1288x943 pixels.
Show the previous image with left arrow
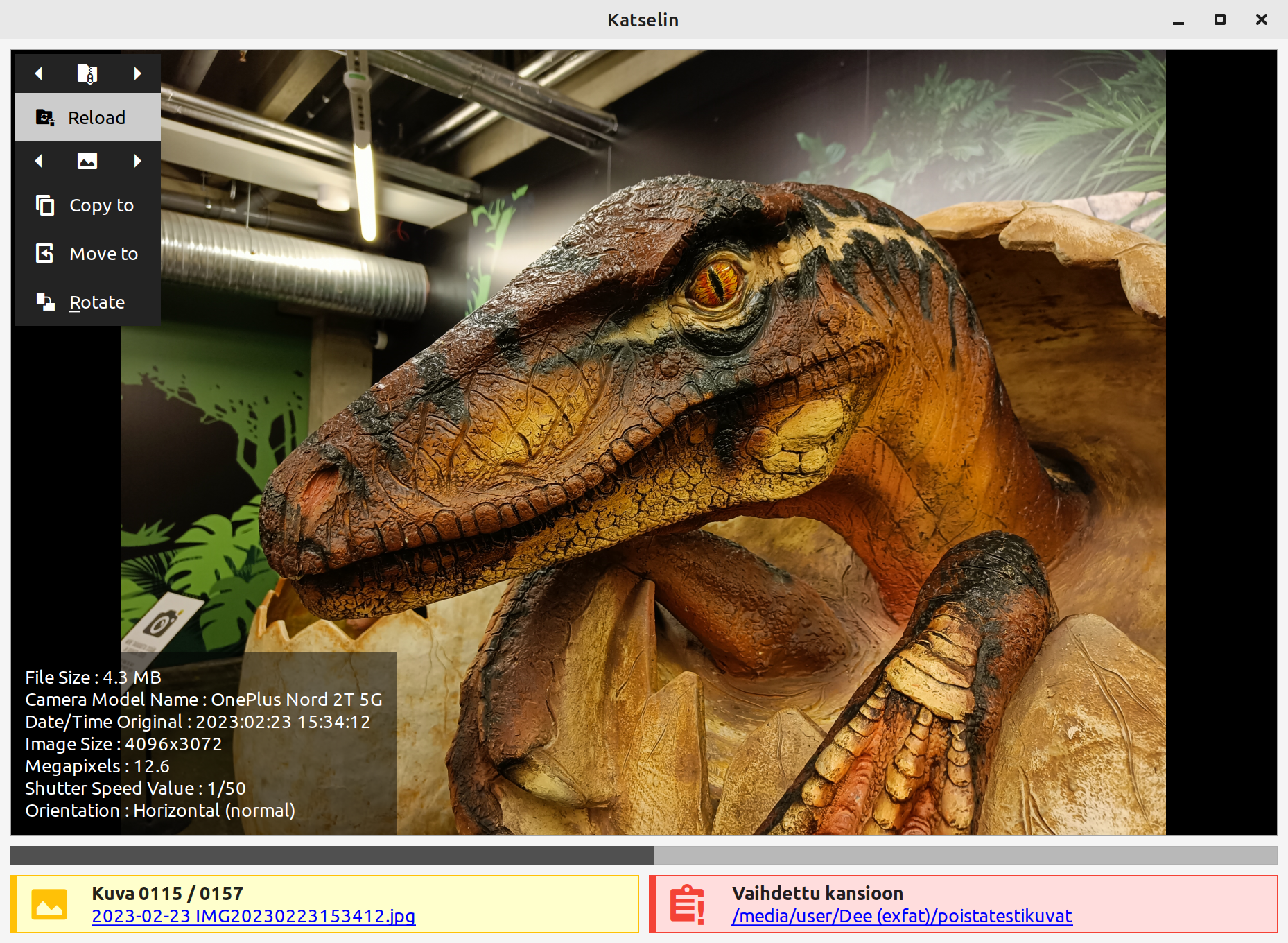coord(39,161)
